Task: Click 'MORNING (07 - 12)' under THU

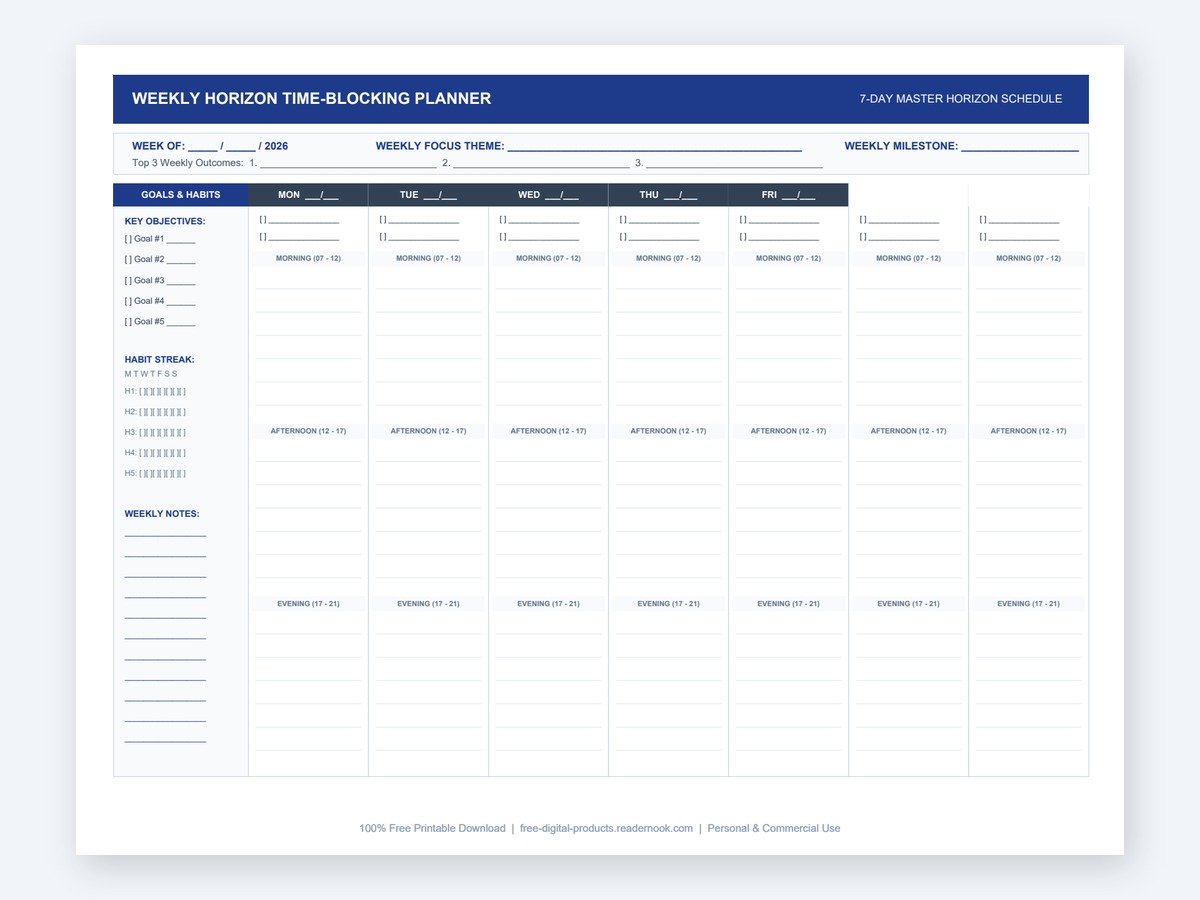Action: pyautogui.click(x=668, y=258)
